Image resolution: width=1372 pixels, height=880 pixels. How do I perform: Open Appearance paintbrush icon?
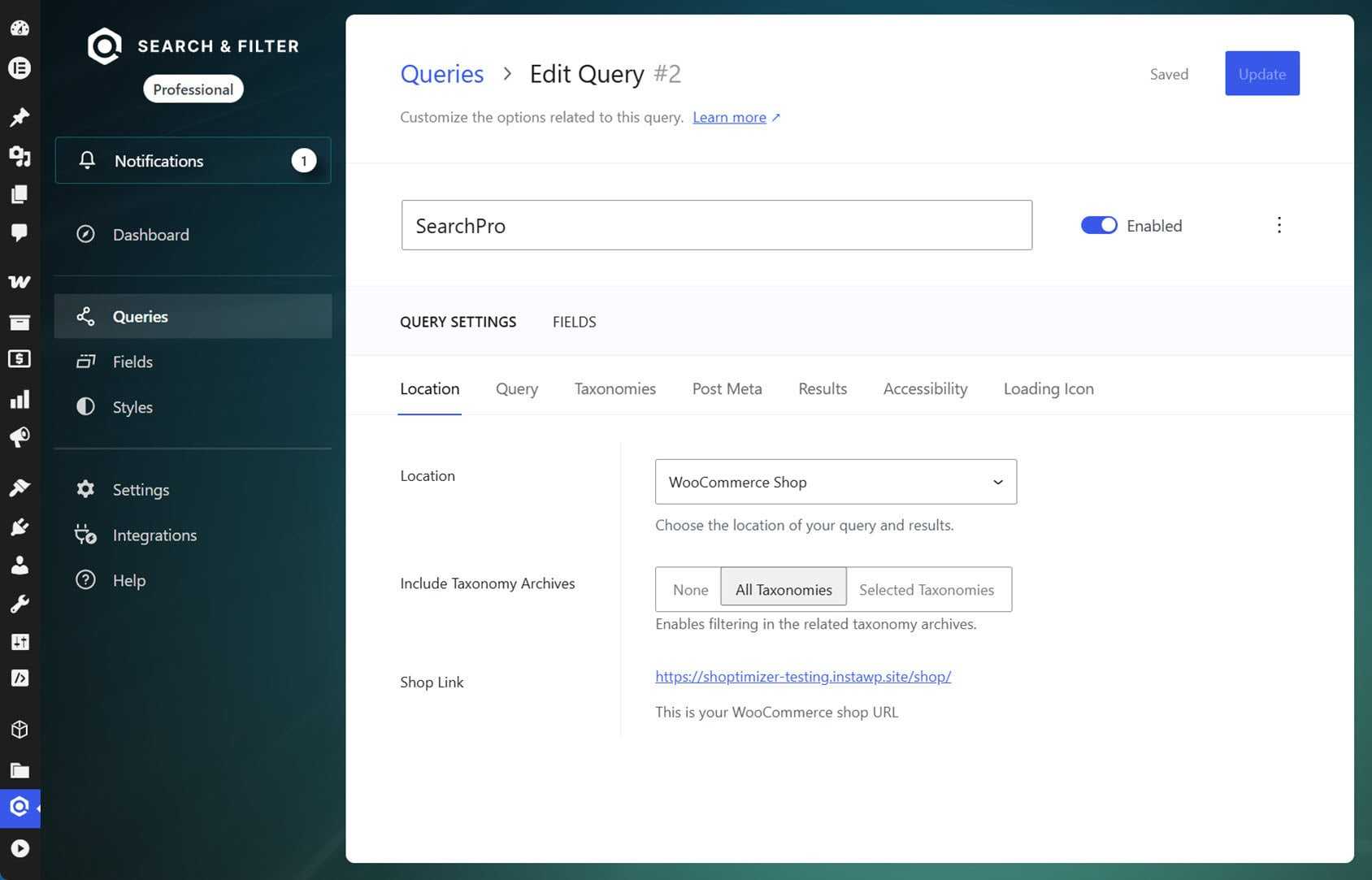[20, 488]
